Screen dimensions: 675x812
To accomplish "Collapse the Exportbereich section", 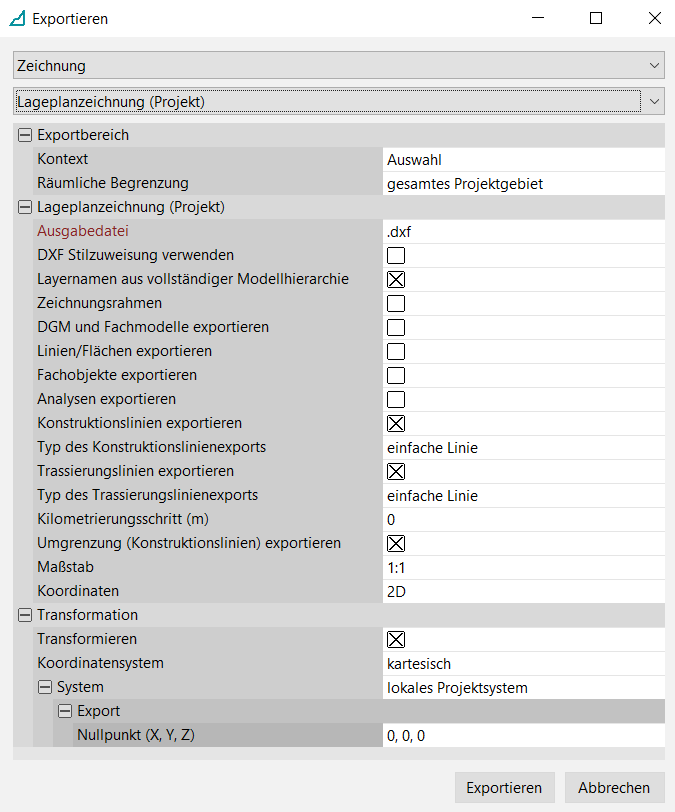I will click(24, 135).
